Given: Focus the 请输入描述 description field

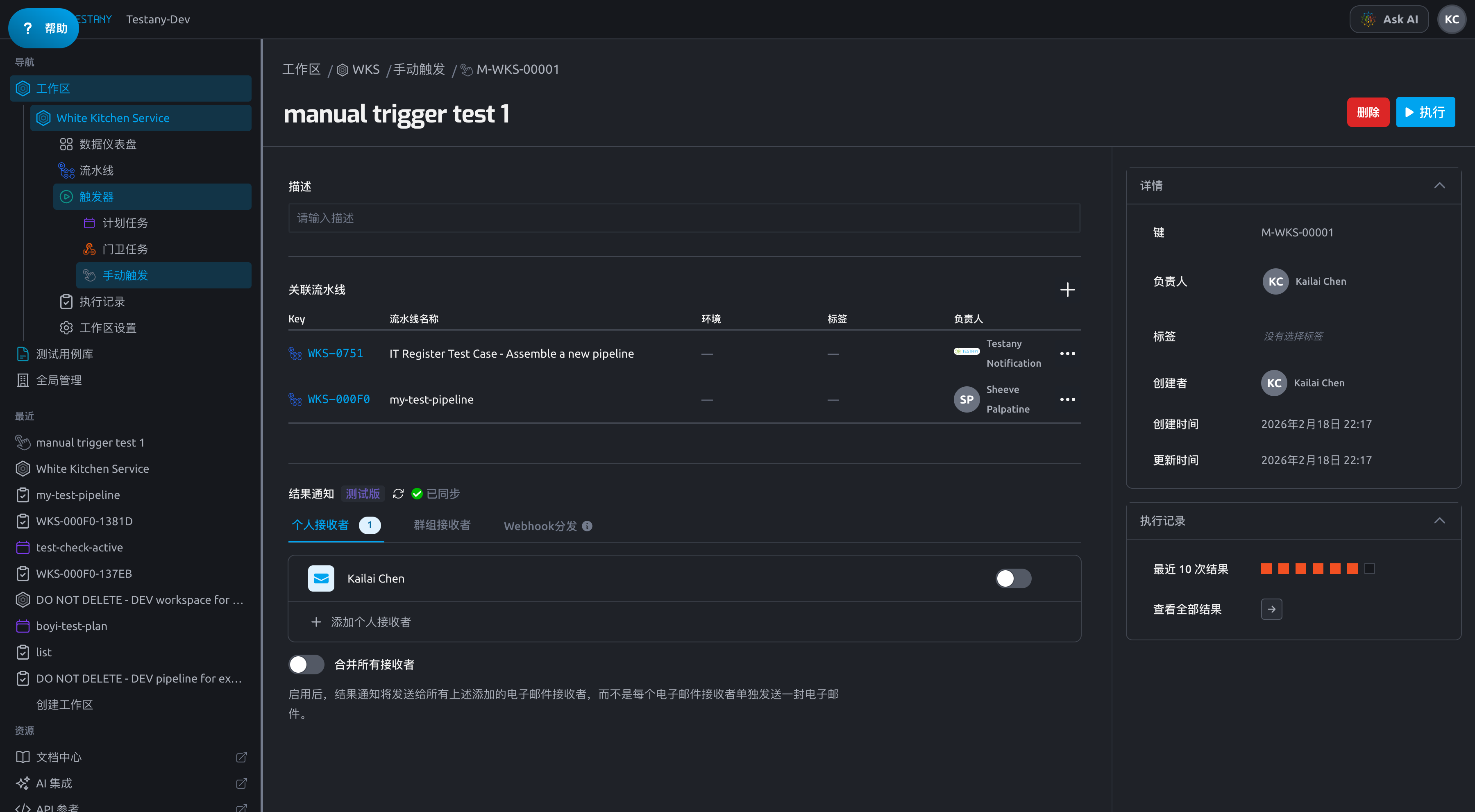Looking at the screenshot, I should coord(684,218).
